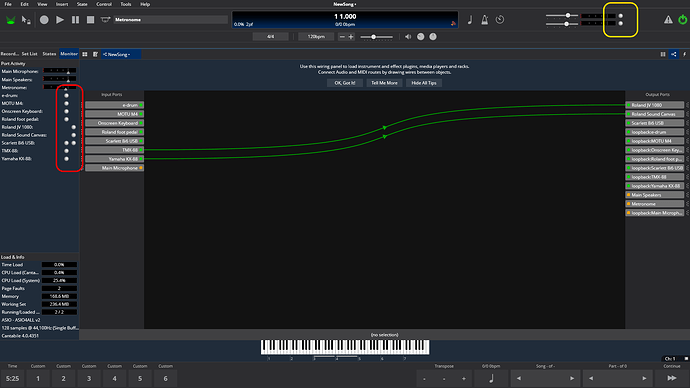690x388 pixels.
Task: Stop transport playback
Action: (90, 20)
